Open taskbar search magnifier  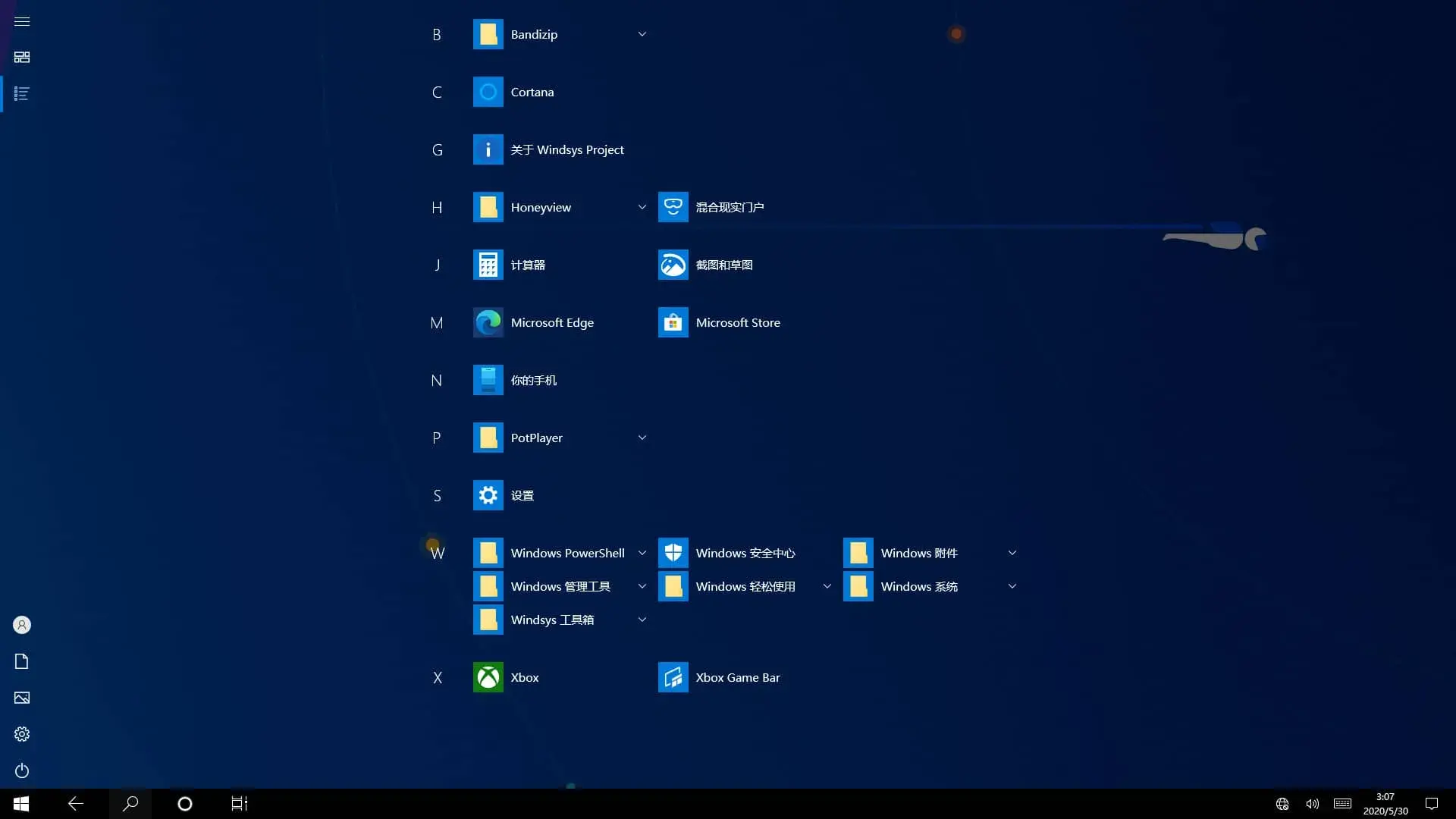pos(130,804)
